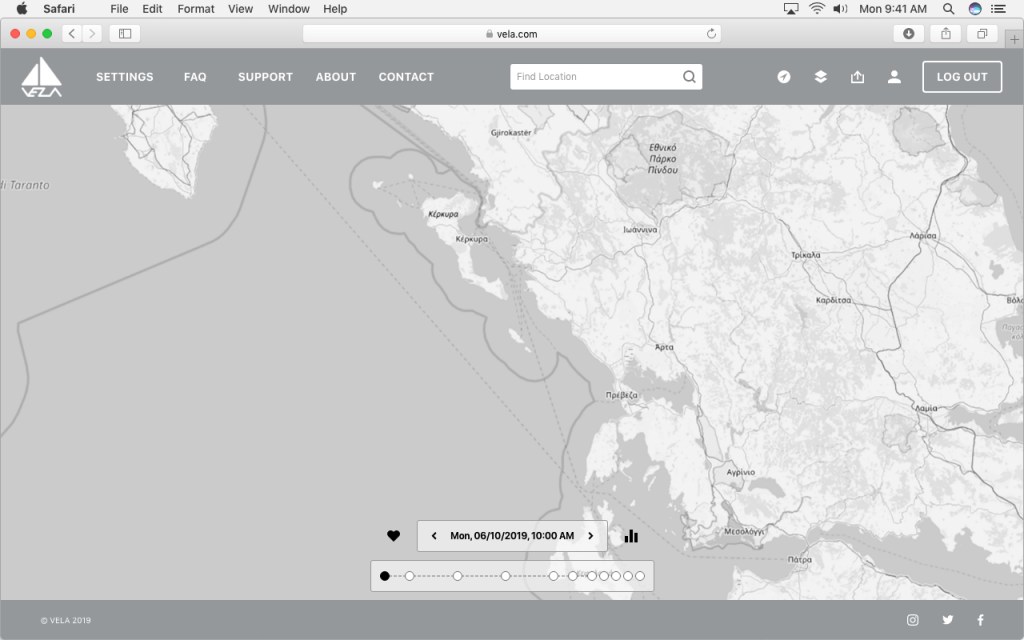Viewport: 1024px width, 640px height.
Task: Click the Vela sailboat logo
Action: (42, 77)
